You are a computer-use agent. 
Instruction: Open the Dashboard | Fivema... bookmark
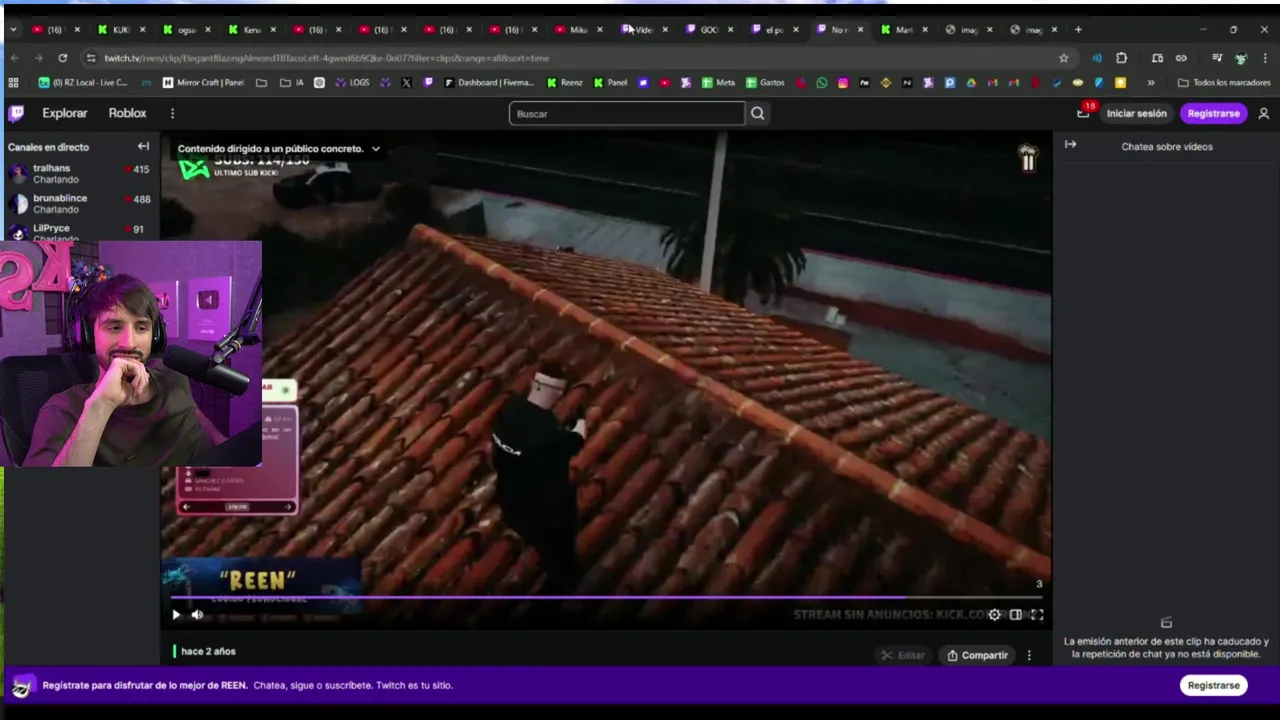tap(488, 83)
